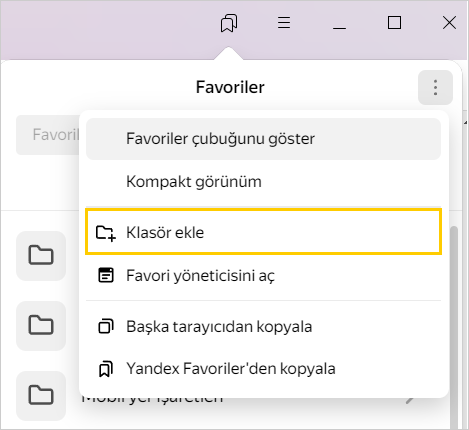Viewport: 469px width, 430px height.
Task: Toggle Kompakt görünüm option
Action: [x=263, y=182]
